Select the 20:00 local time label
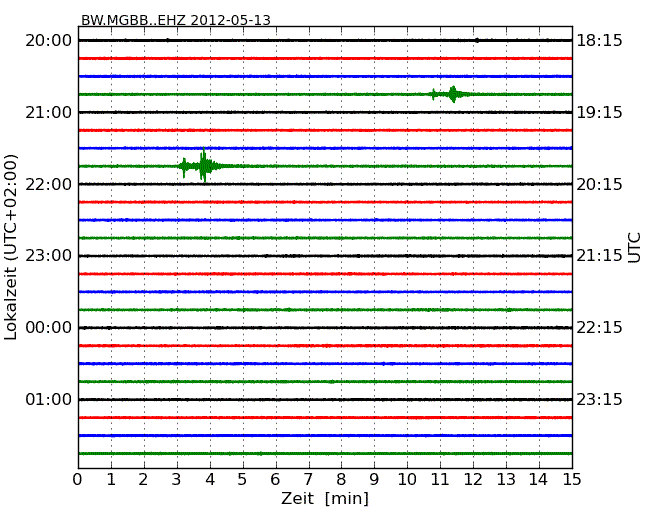 [49, 41]
